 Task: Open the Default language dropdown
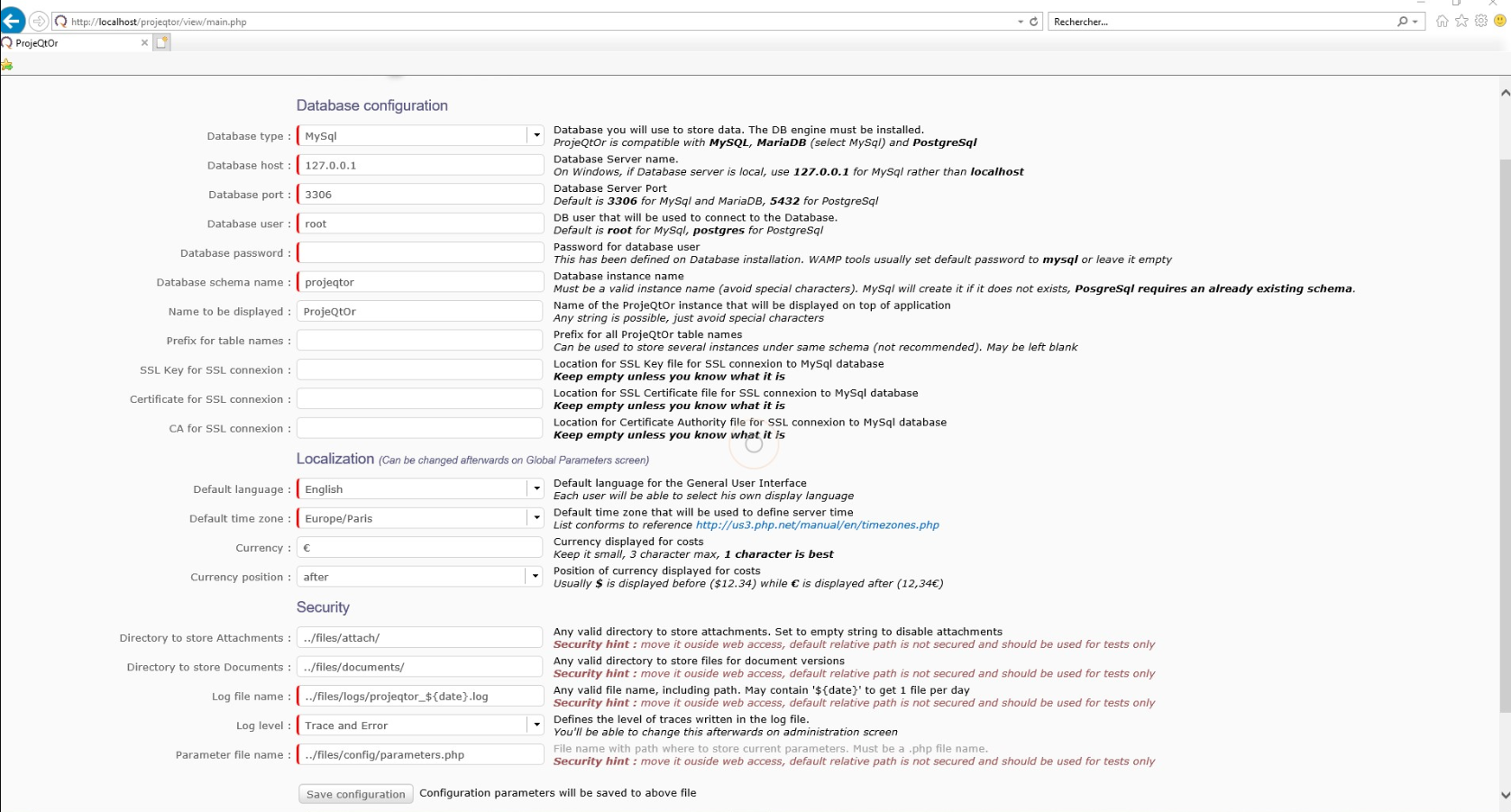(x=536, y=489)
